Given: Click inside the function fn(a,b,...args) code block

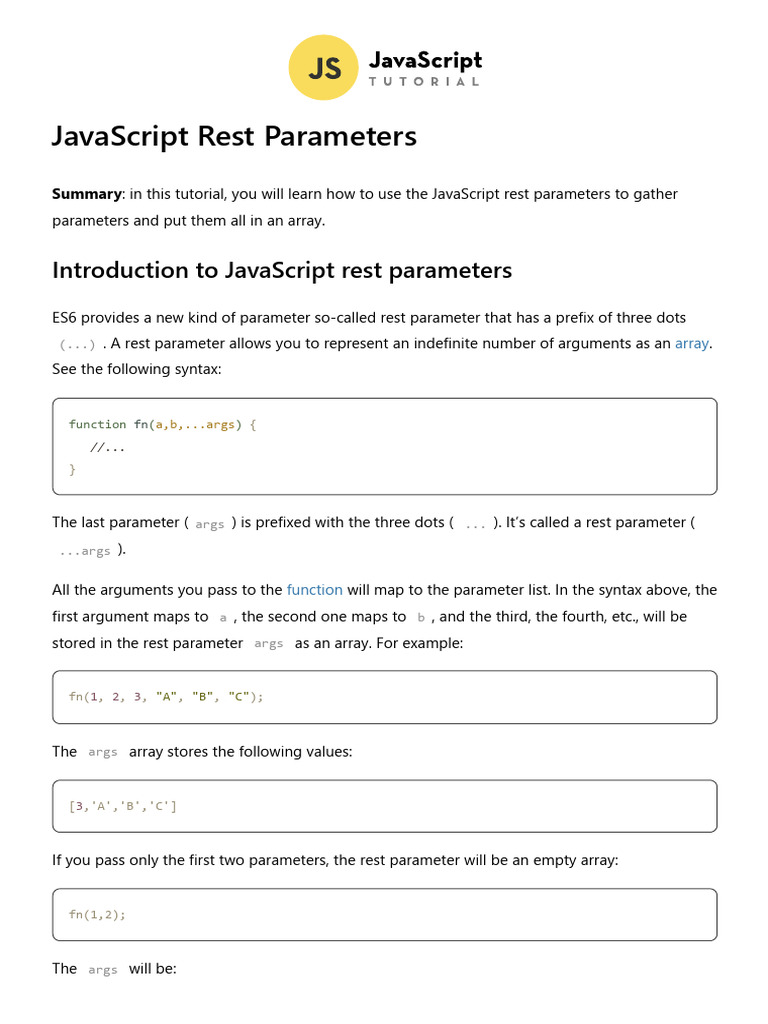Looking at the screenshot, I should click(385, 446).
